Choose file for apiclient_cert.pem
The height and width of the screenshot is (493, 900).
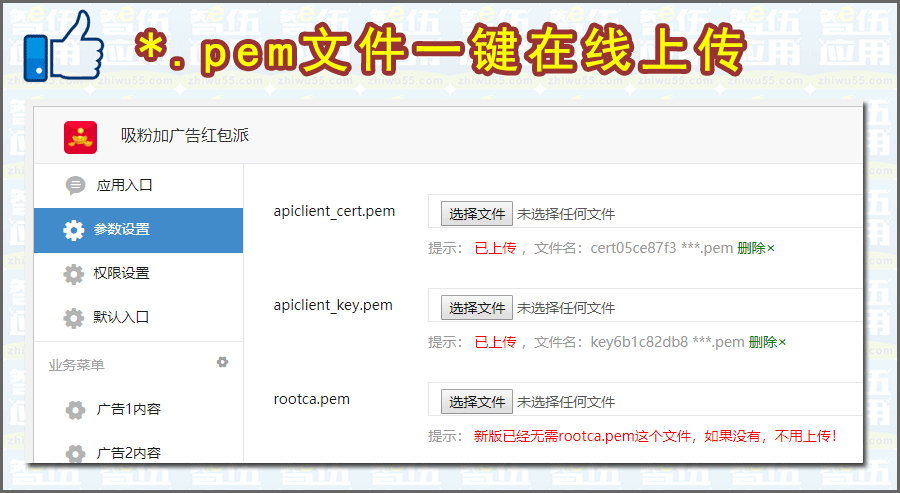477,214
